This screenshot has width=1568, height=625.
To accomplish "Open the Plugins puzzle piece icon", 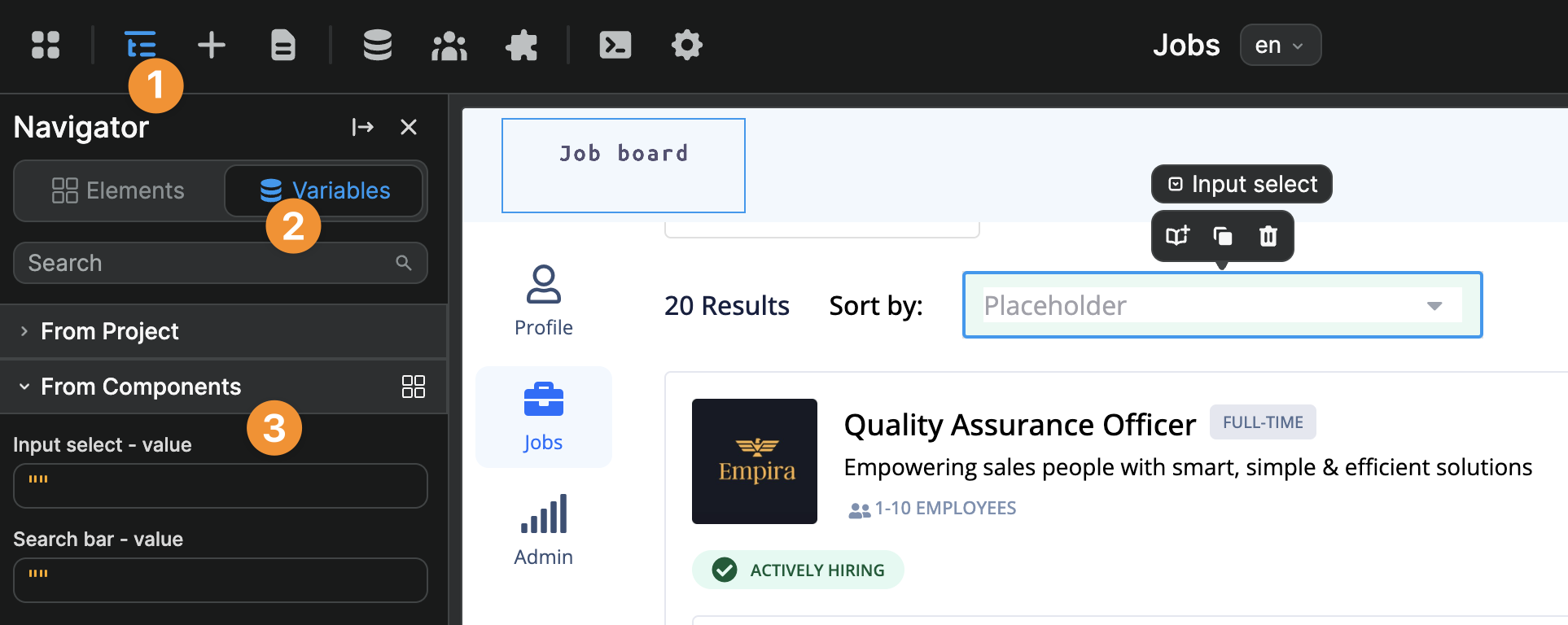I will coord(522,45).
